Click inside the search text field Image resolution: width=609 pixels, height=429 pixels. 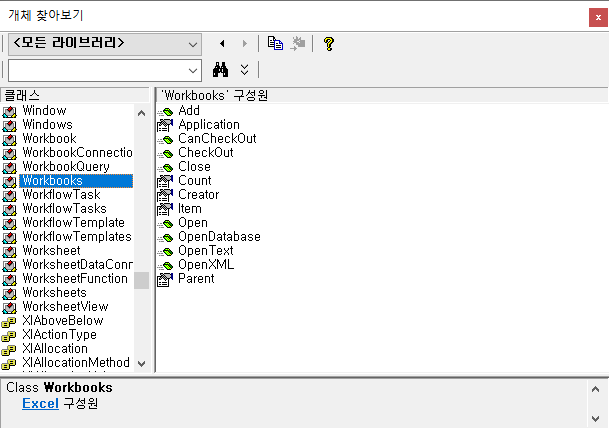coord(96,71)
